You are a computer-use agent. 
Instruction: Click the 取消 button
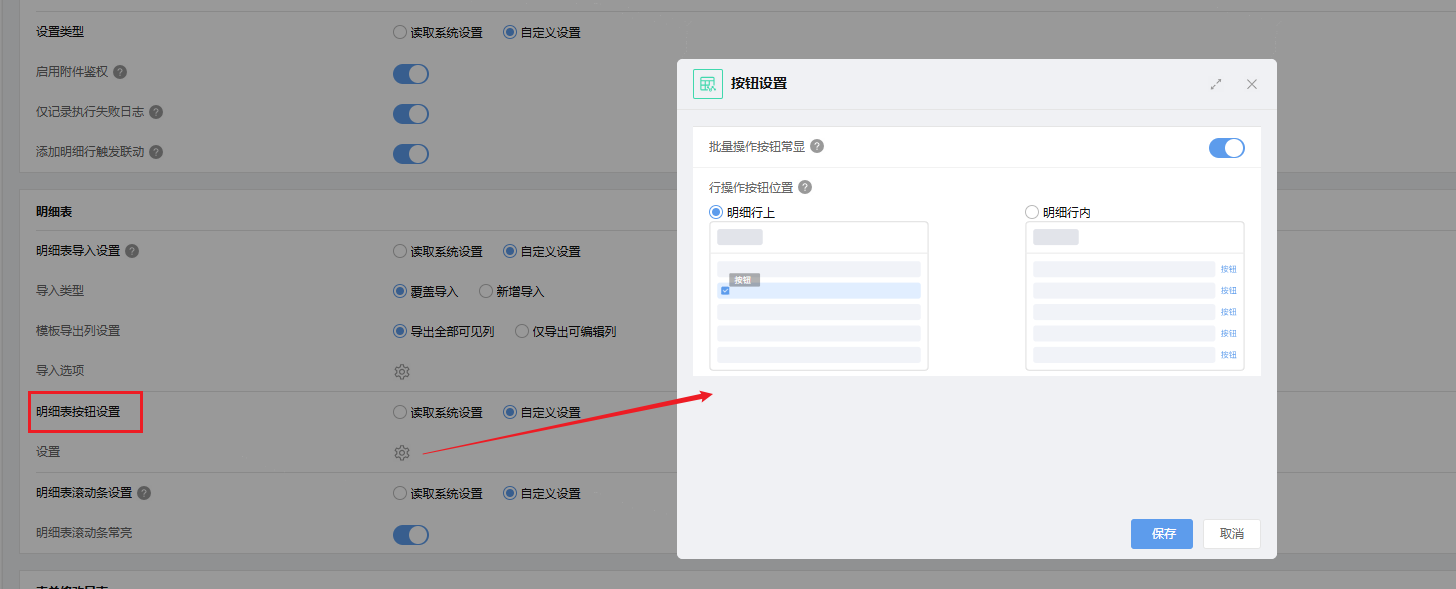click(1232, 534)
